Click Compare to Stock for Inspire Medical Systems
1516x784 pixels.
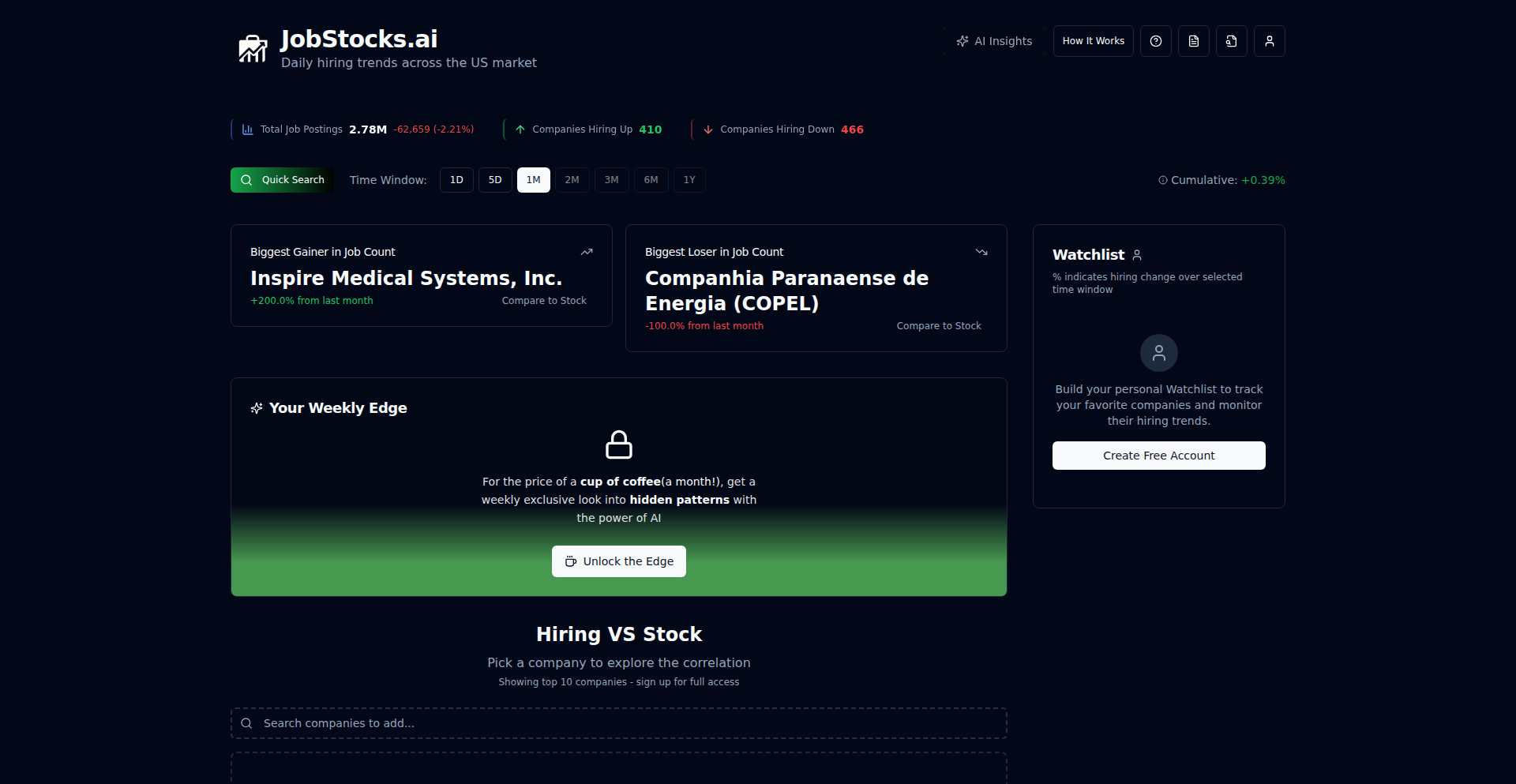pyautogui.click(x=543, y=300)
